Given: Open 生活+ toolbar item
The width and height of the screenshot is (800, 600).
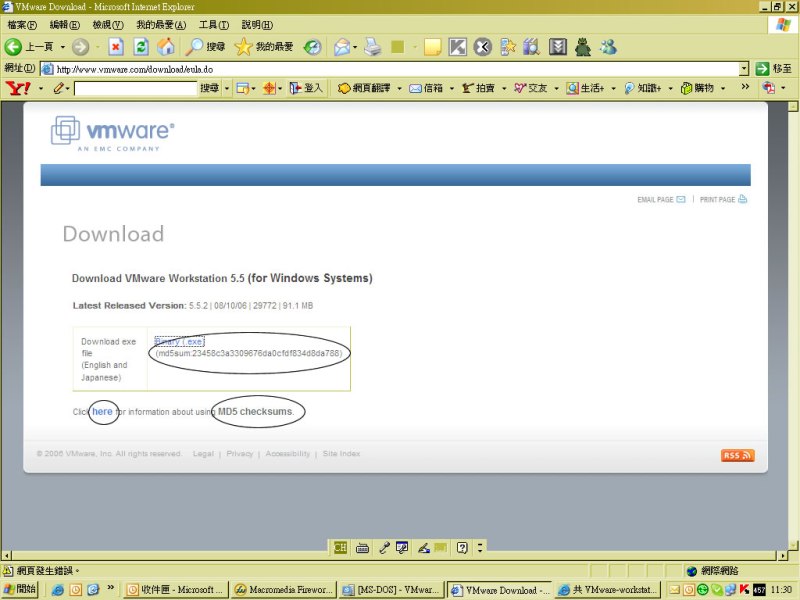Looking at the screenshot, I should click(586, 88).
